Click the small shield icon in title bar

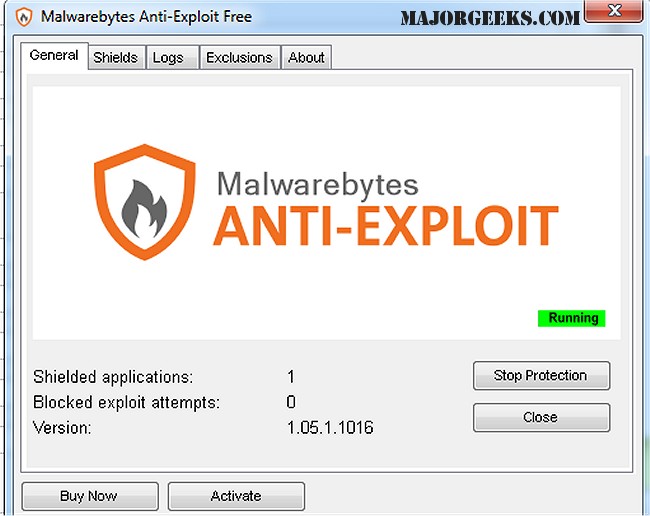pyautogui.click(x=24, y=17)
